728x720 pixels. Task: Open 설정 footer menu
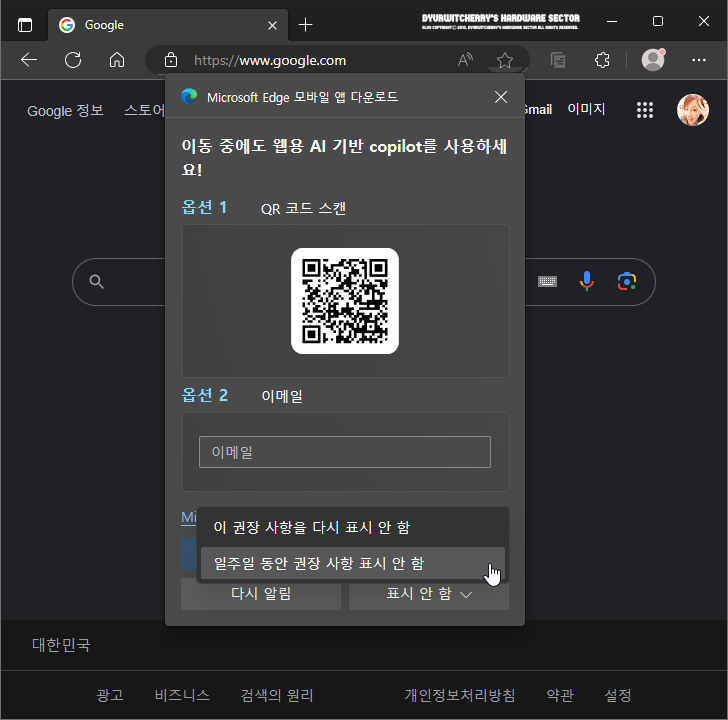[x=618, y=695]
